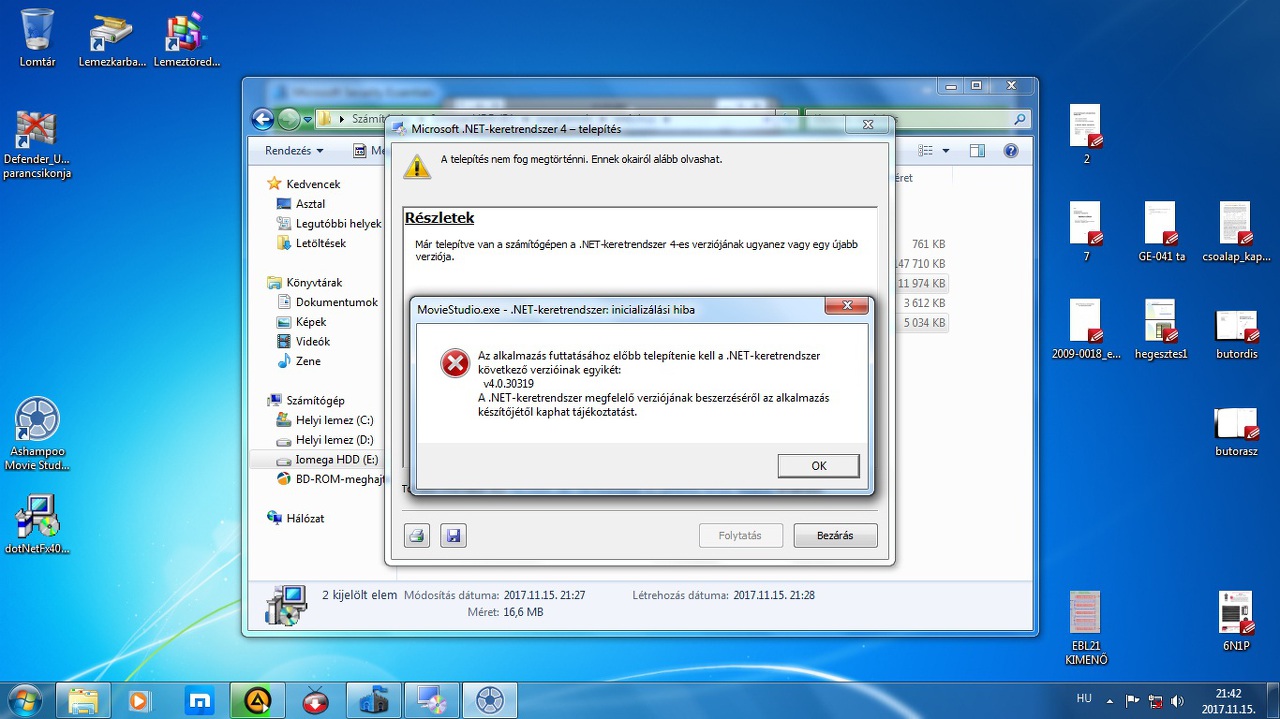Close the MovieStudio.exe error dialog
This screenshot has width=1280, height=719.
pos(847,306)
